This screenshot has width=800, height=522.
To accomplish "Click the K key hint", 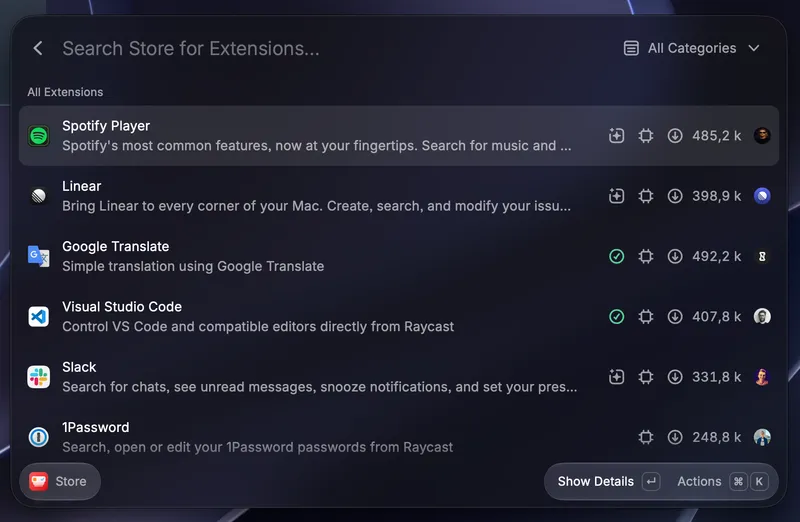I will coord(759,481).
